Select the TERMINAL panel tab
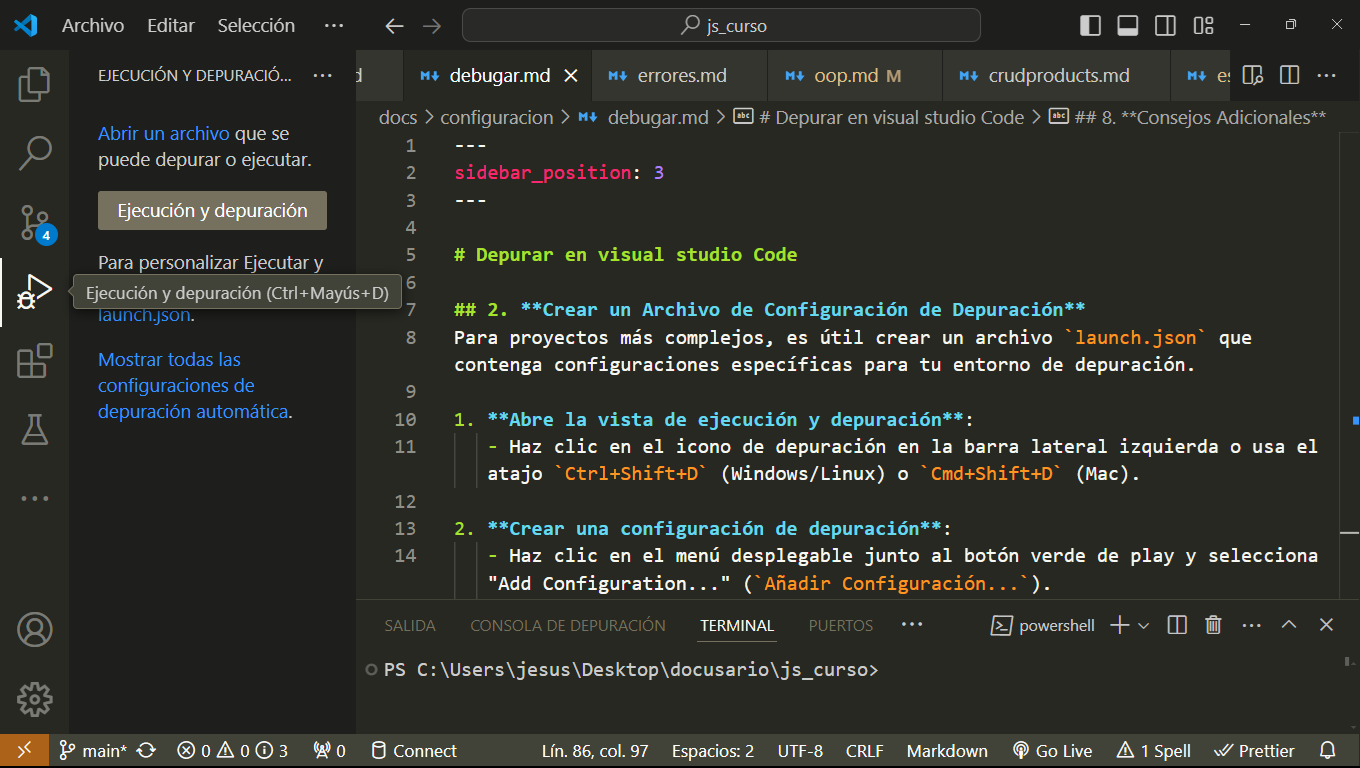This screenshot has width=1360, height=768. 737,625
